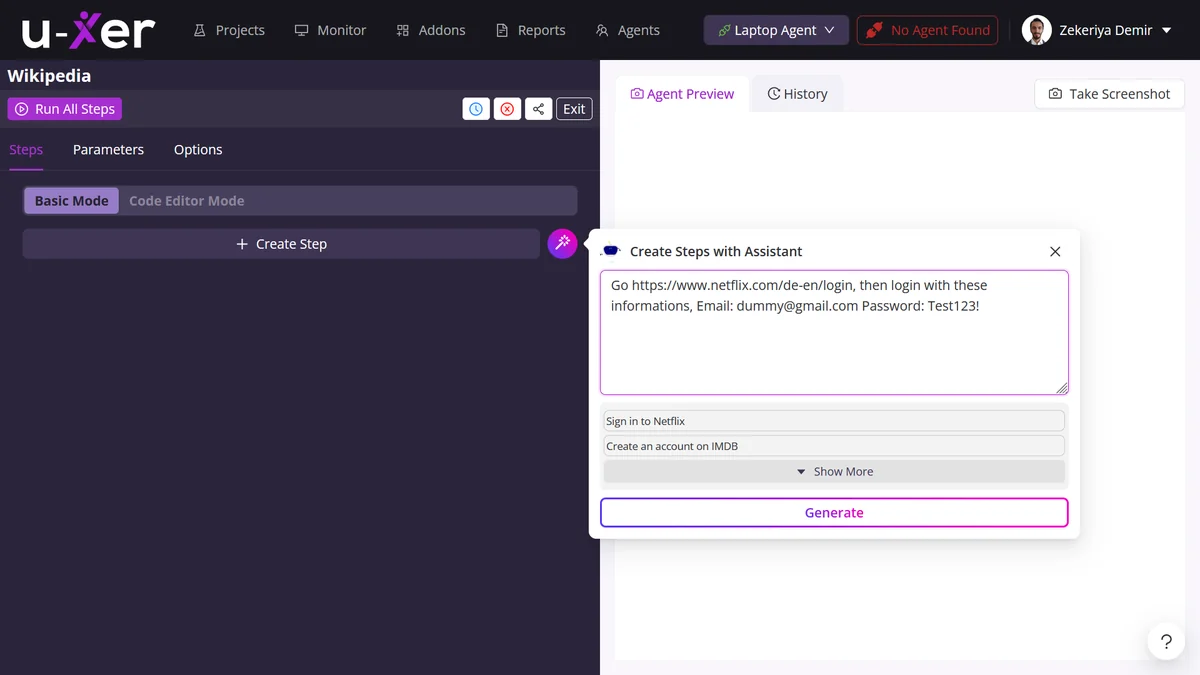Click the magic wand assistant icon
1200x675 pixels.
click(x=562, y=243)
